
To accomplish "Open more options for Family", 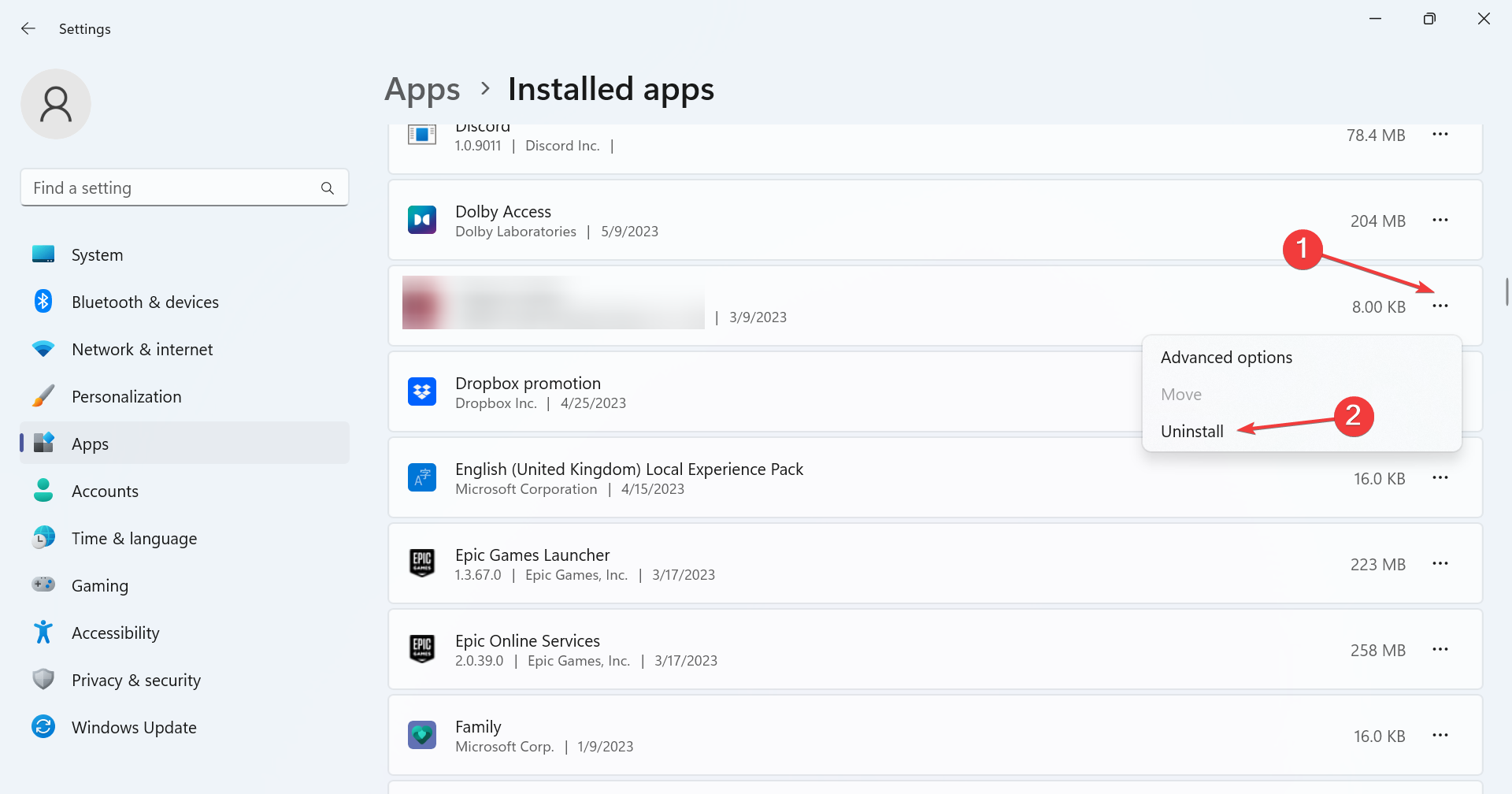I will tap(1440, 736).
